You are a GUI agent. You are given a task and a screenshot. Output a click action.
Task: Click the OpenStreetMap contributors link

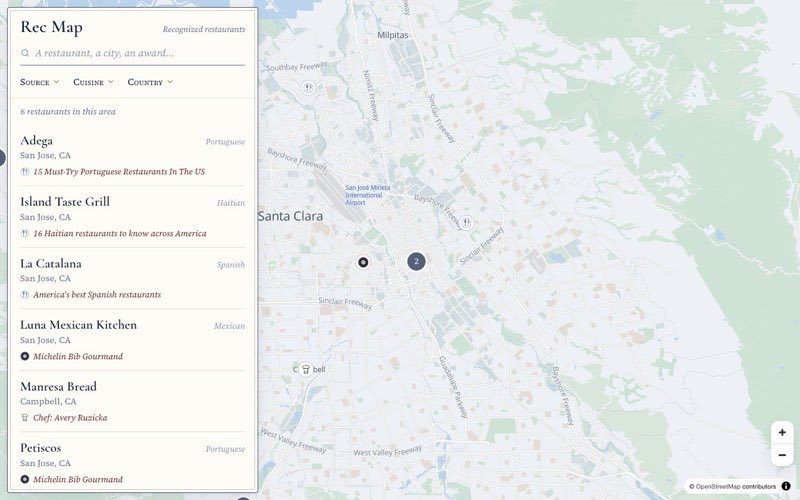coord(735,487)
